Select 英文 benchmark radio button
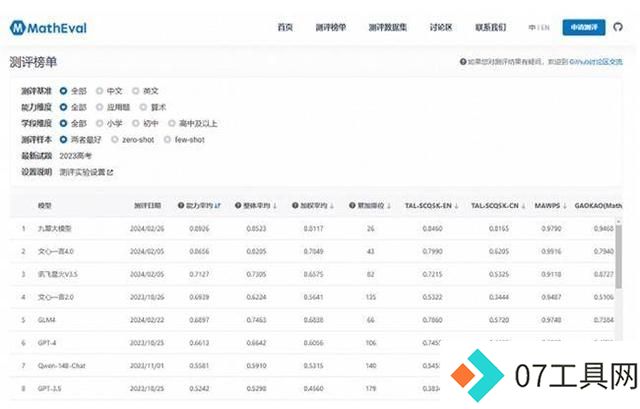 pyautogui.click(x=136, y=91)
